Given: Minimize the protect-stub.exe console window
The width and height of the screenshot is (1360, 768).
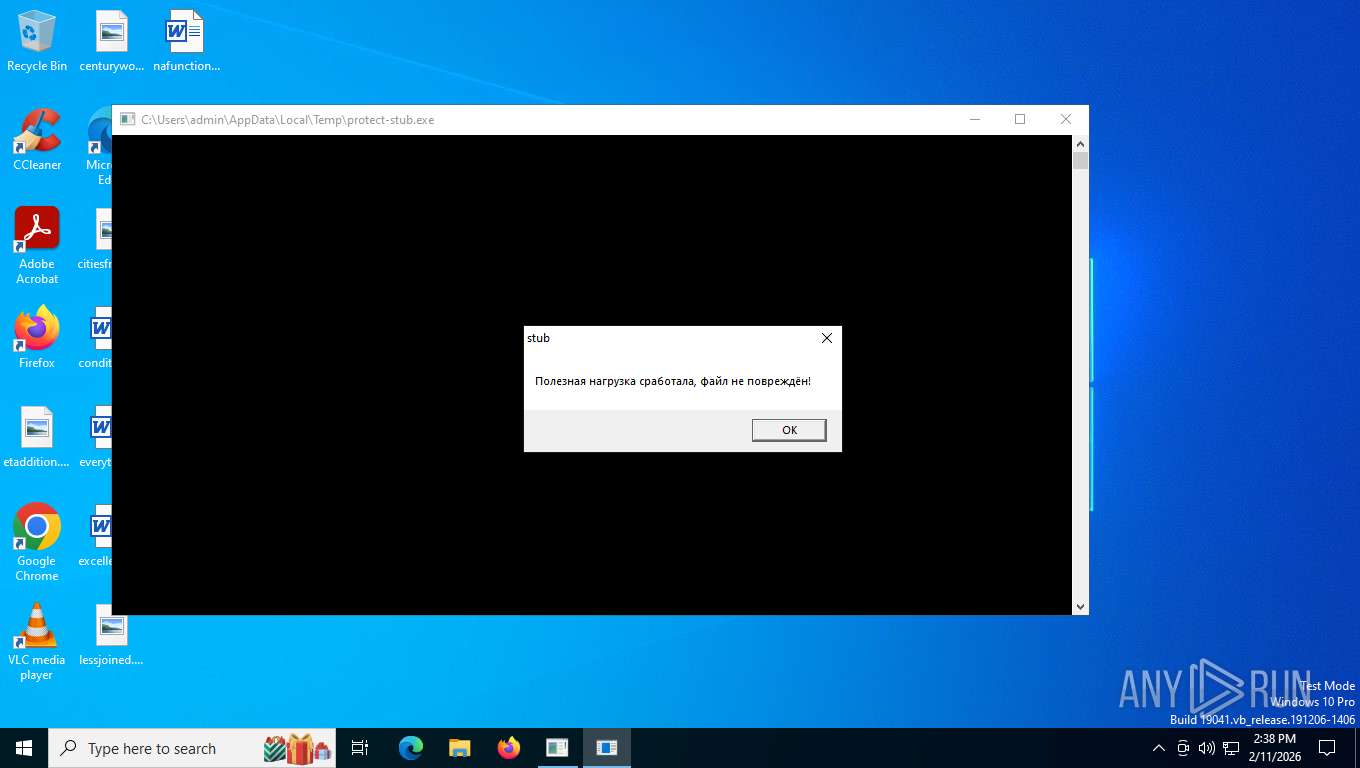Looking at the screenshot, I should pos(975,119).
